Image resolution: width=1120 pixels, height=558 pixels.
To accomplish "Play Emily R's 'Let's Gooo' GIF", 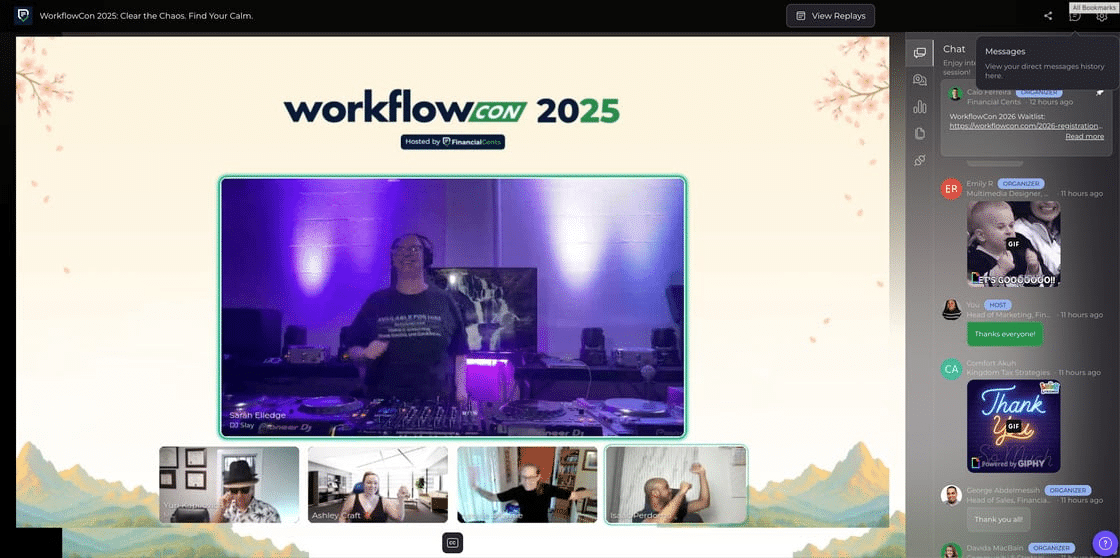I will coord(1014,244).
